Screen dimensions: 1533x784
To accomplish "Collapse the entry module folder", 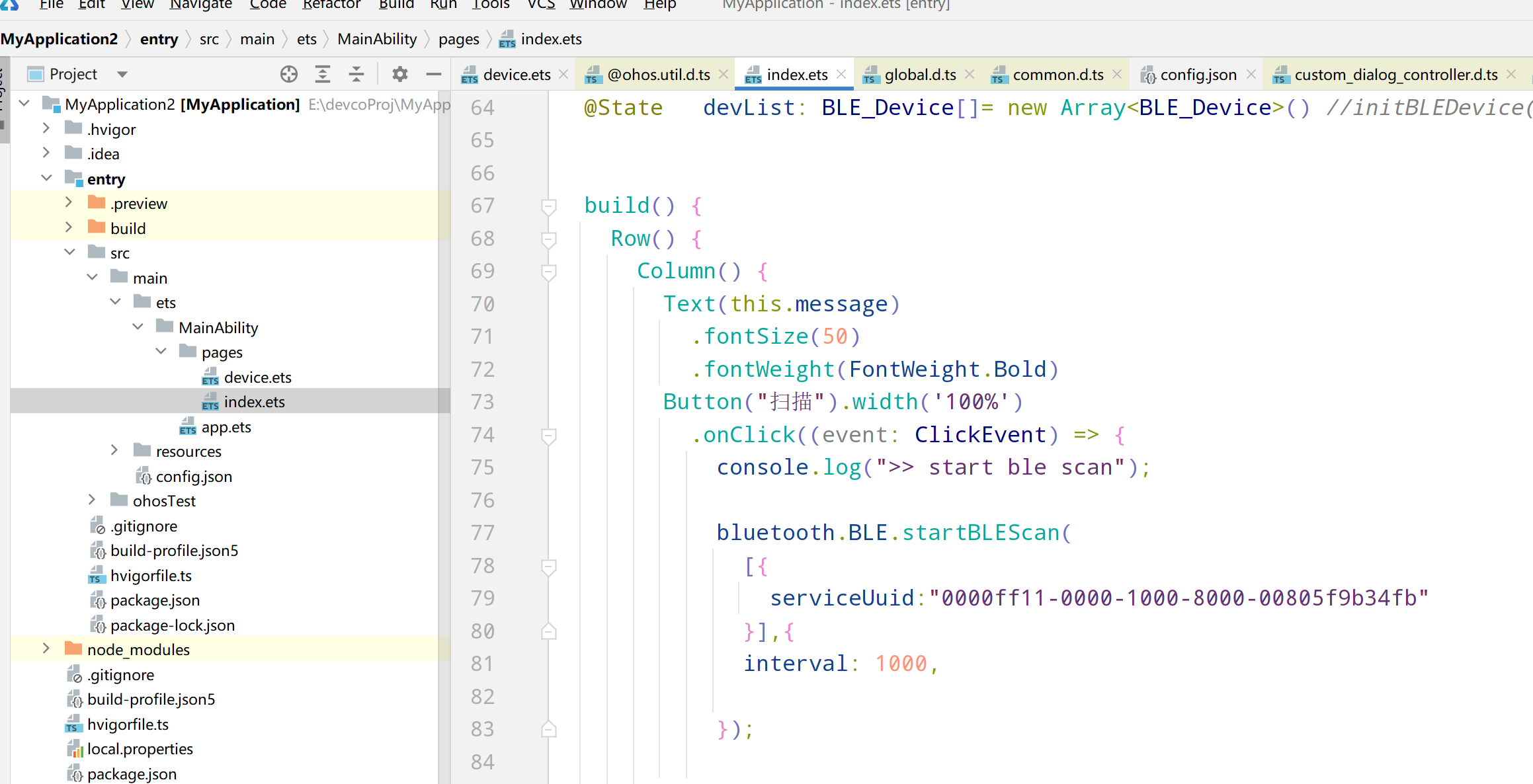I will 46,178.
